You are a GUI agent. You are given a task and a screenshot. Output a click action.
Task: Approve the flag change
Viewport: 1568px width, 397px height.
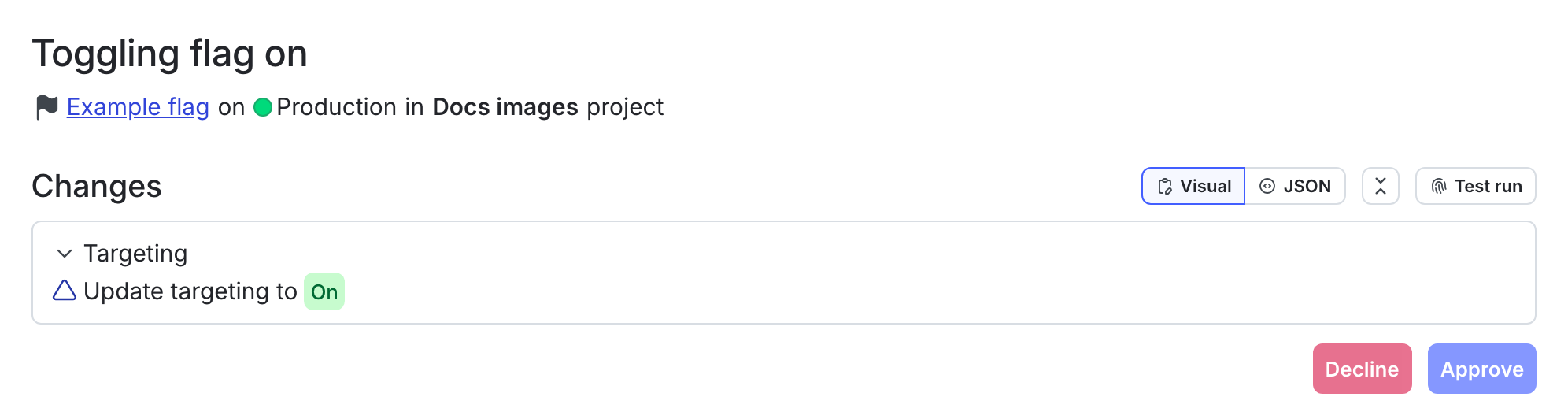pyautogui.click(x=1481, y=369)
